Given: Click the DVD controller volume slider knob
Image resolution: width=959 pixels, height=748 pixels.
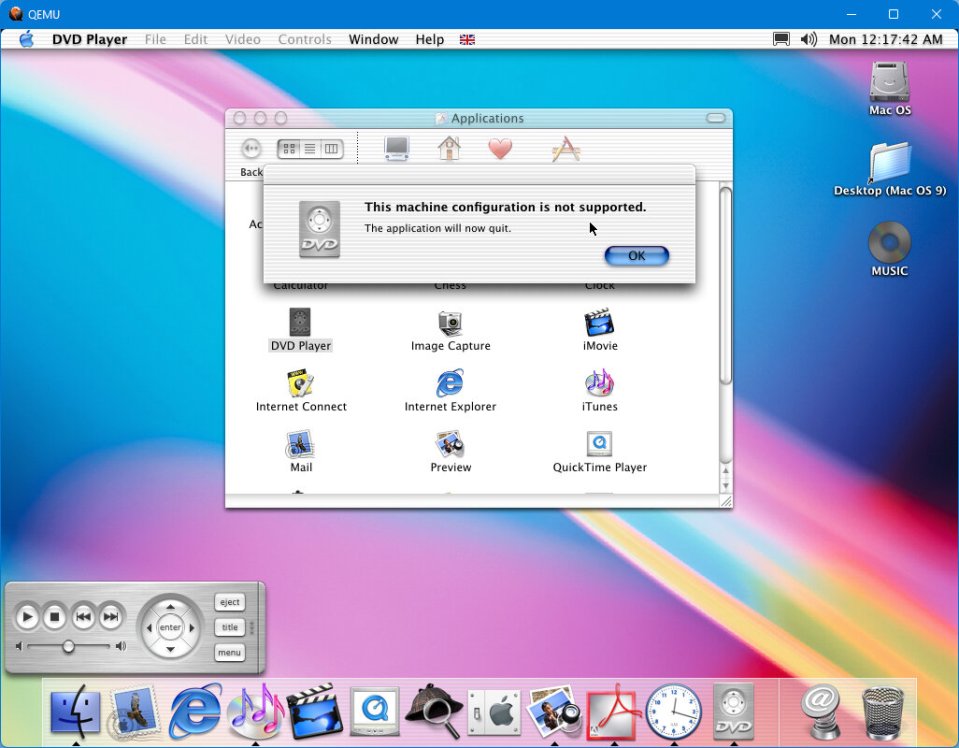Looking at the screenshot, I should click(68, 647).
